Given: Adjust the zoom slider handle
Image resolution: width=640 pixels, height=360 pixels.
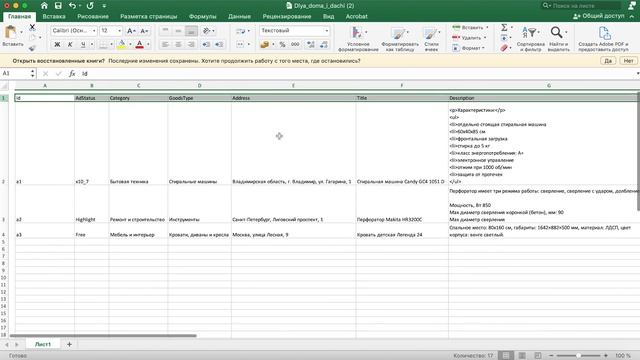Looking at the screenshot, I should tap(578, 356).
